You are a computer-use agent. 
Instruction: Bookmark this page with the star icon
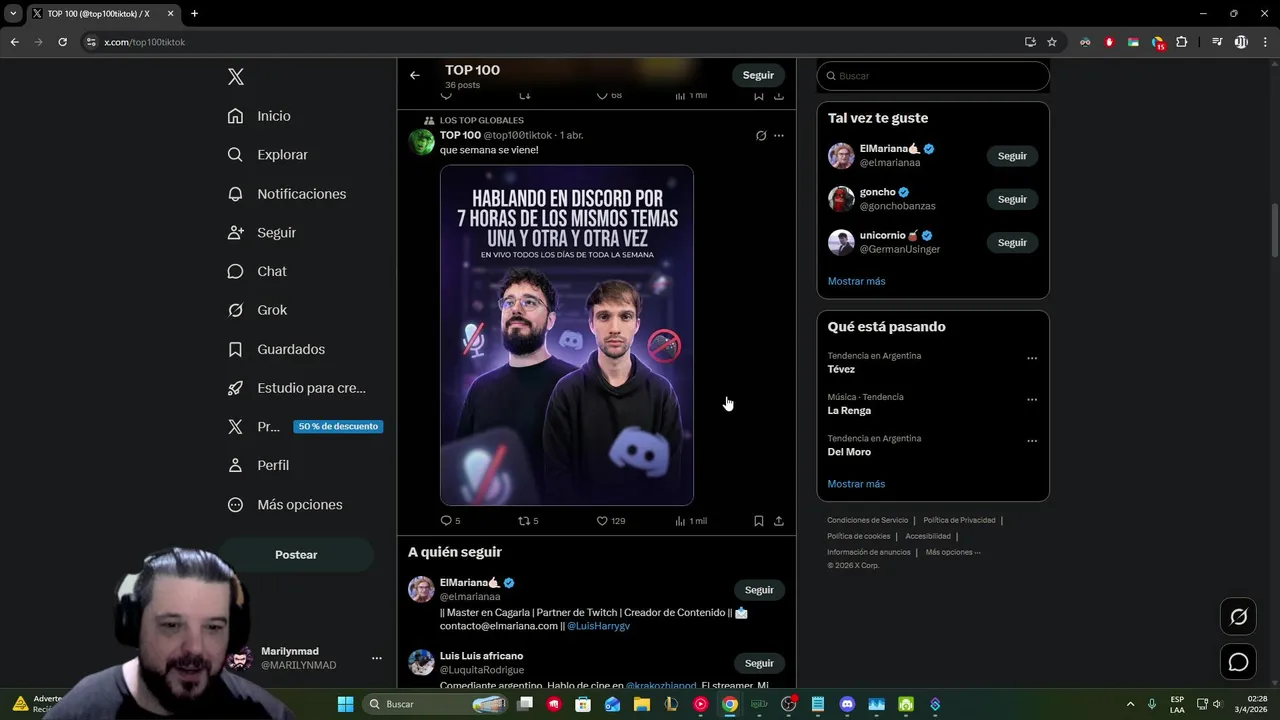1052,42
